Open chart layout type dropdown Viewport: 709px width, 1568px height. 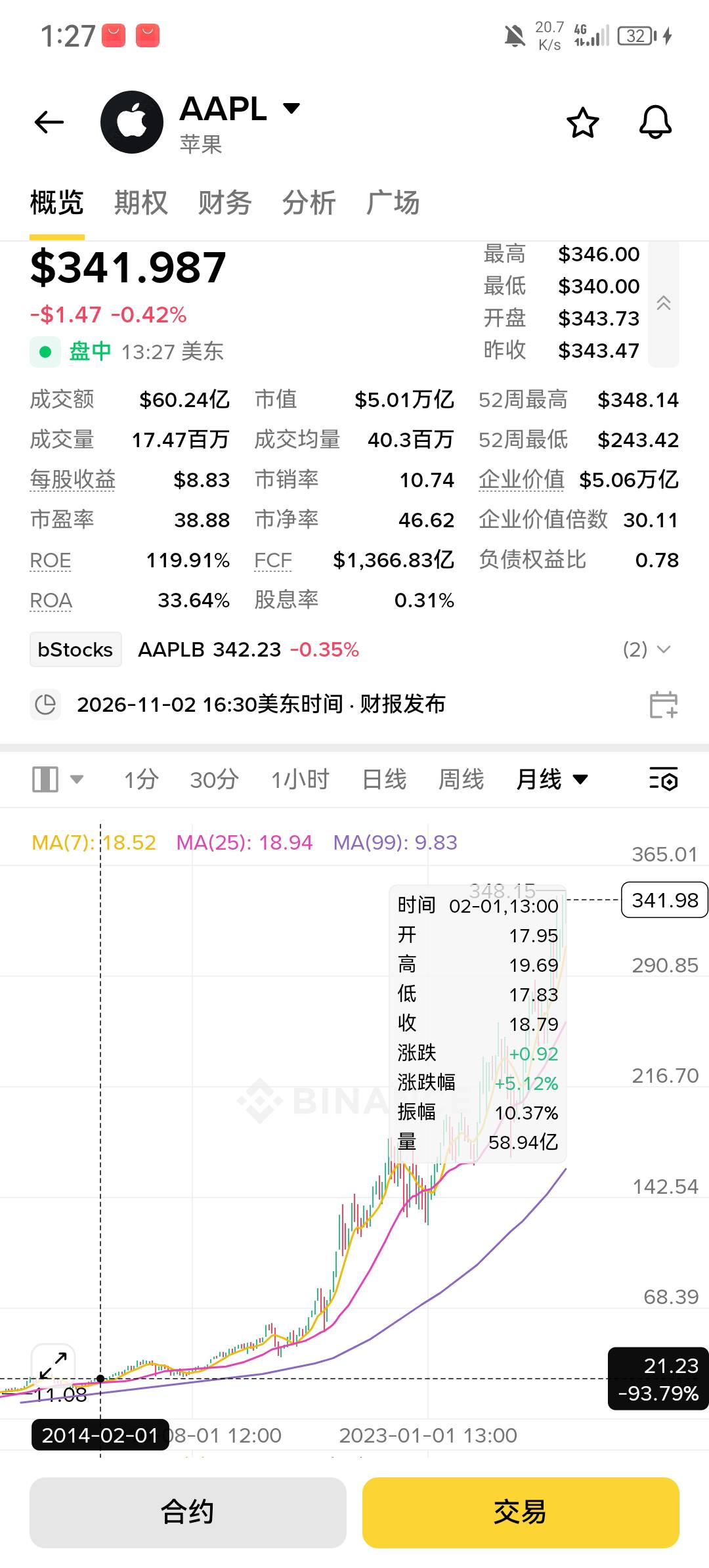58,779
